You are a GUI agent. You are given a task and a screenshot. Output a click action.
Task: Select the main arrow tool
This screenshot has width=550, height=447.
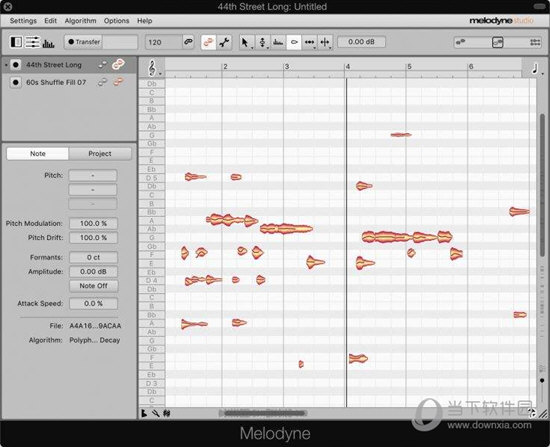point(245,42)
